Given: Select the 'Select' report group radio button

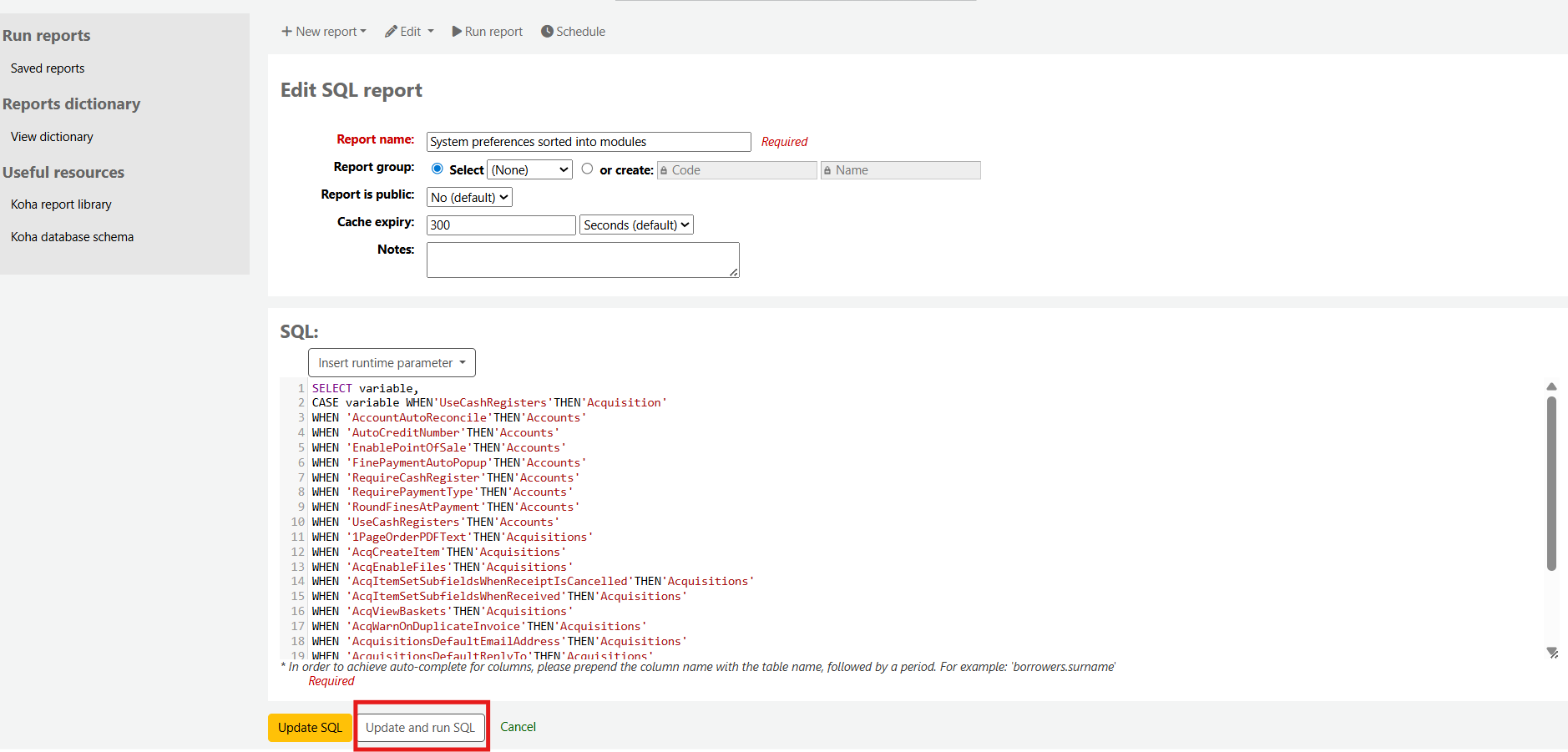Looking at the screenshot, I should pos(438,169).
